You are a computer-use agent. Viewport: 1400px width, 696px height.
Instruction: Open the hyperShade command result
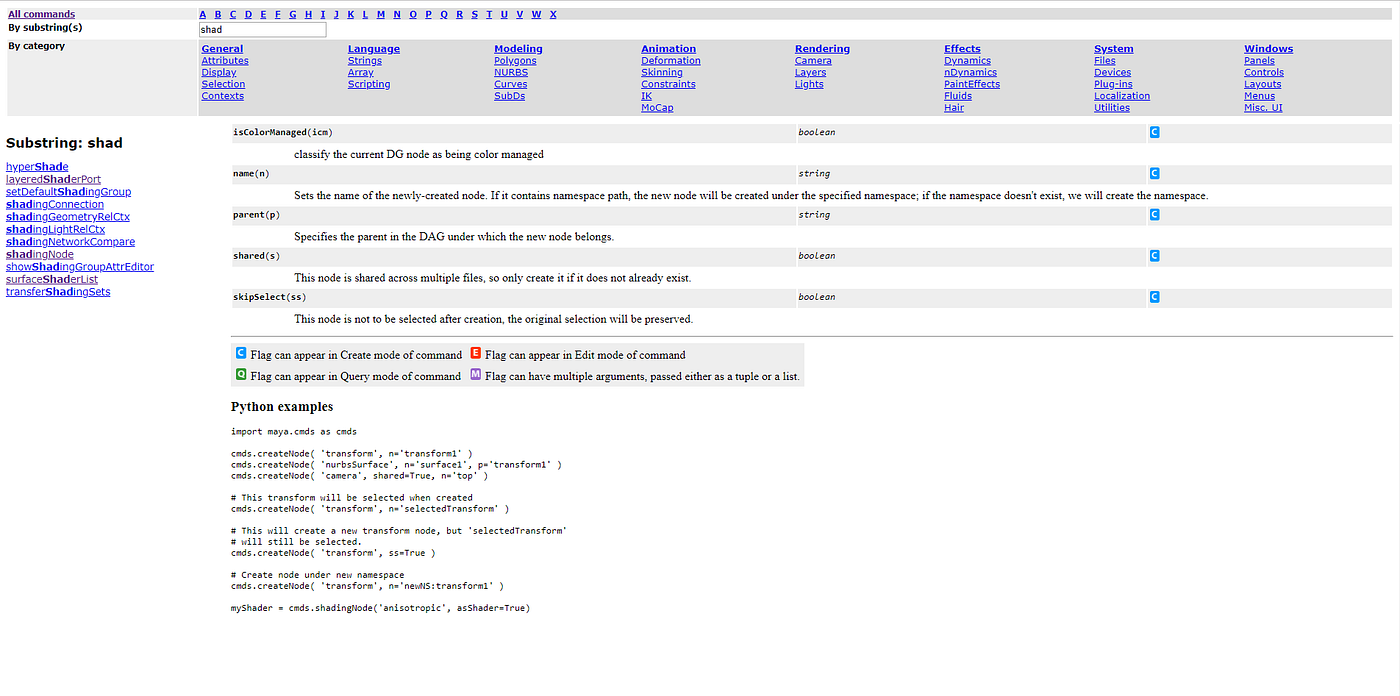click(37, 167)
